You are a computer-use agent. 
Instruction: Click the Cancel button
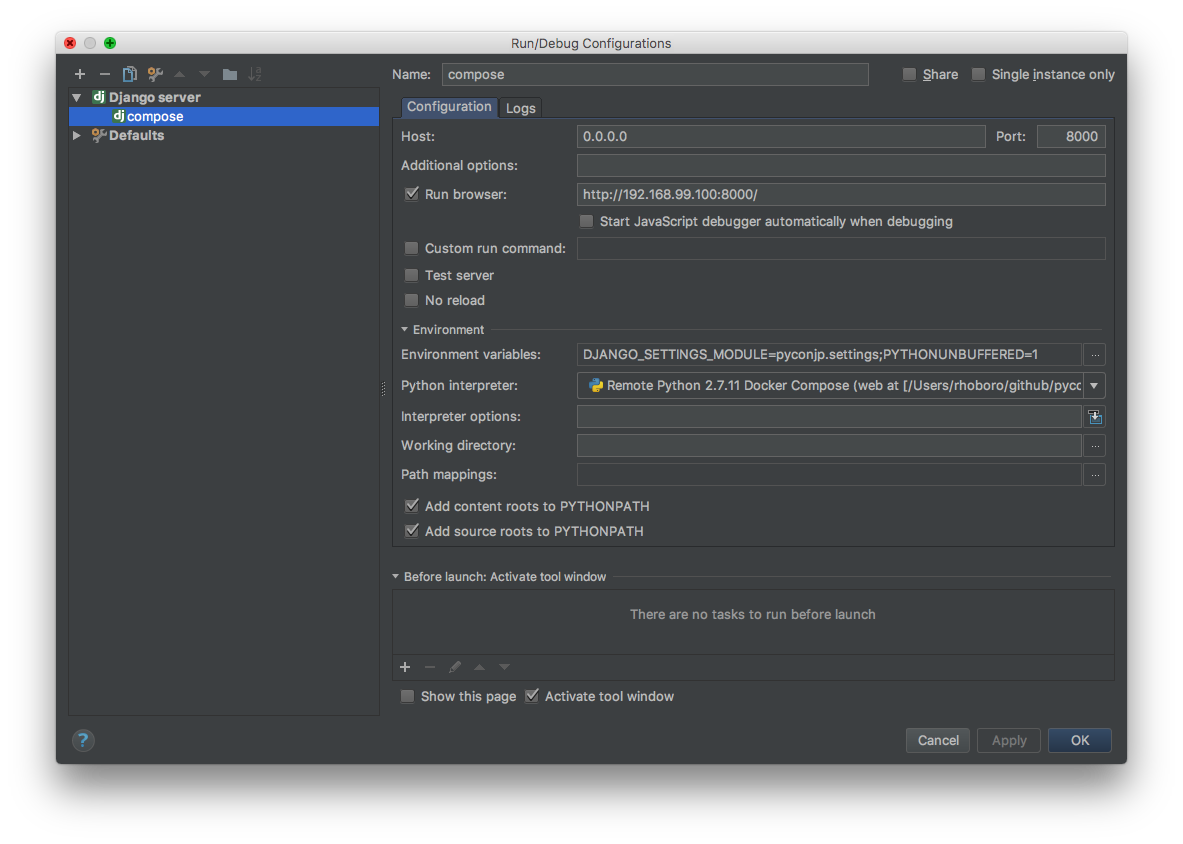point(938,740)
